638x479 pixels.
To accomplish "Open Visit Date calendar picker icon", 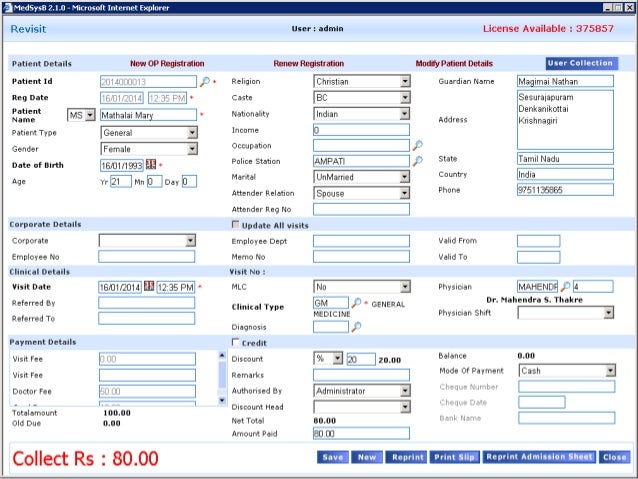I will [149, 286].
